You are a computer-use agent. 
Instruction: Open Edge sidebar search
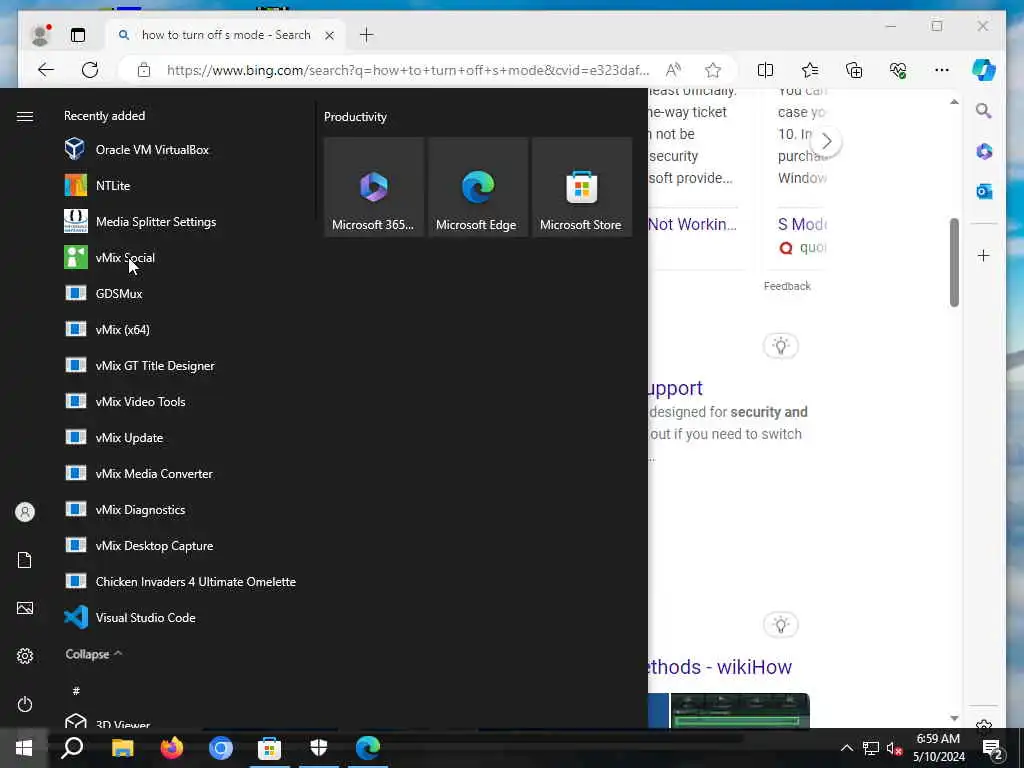[x=984, y=111]
